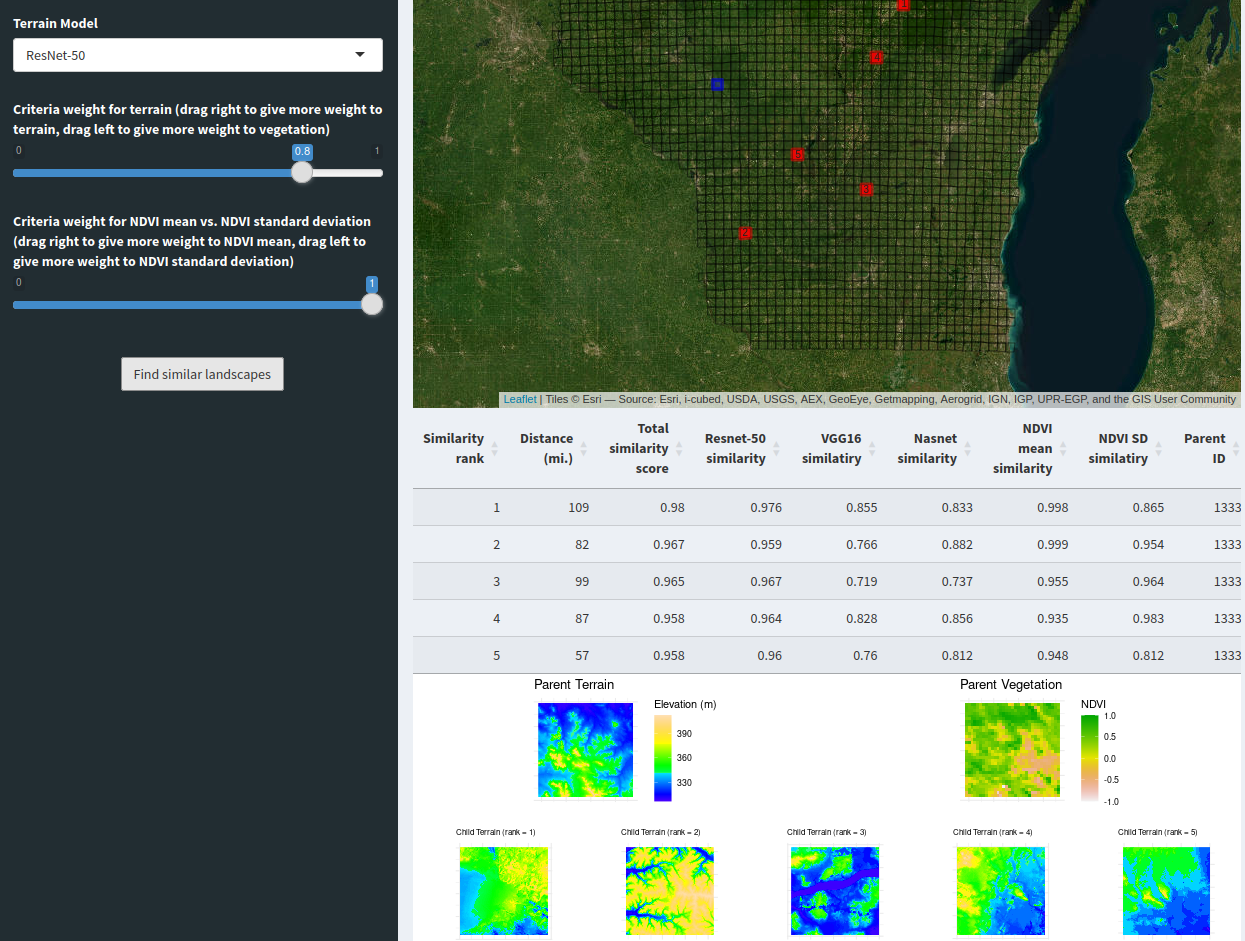
Task: Open the Terrain Model ResNet-50 dropdown
Action: 198,55
